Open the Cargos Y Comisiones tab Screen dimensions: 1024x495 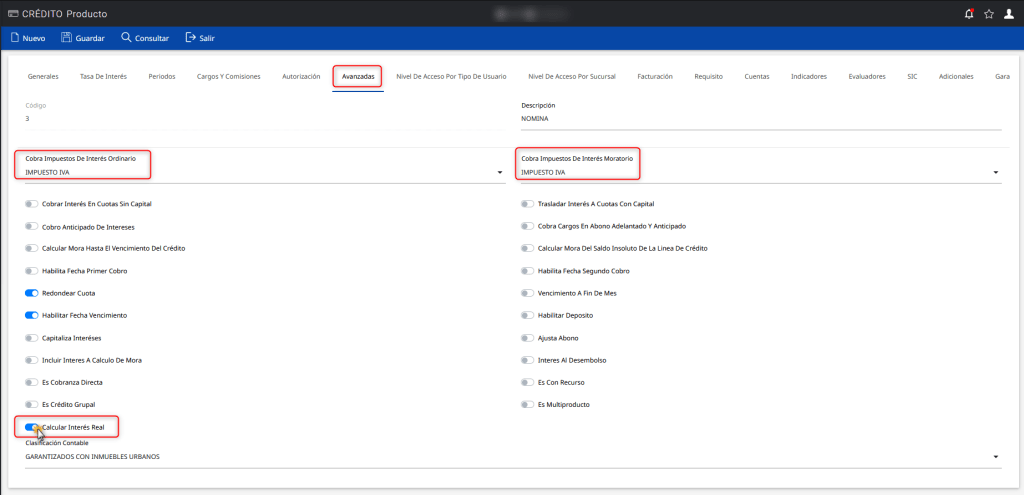[227, 76]
